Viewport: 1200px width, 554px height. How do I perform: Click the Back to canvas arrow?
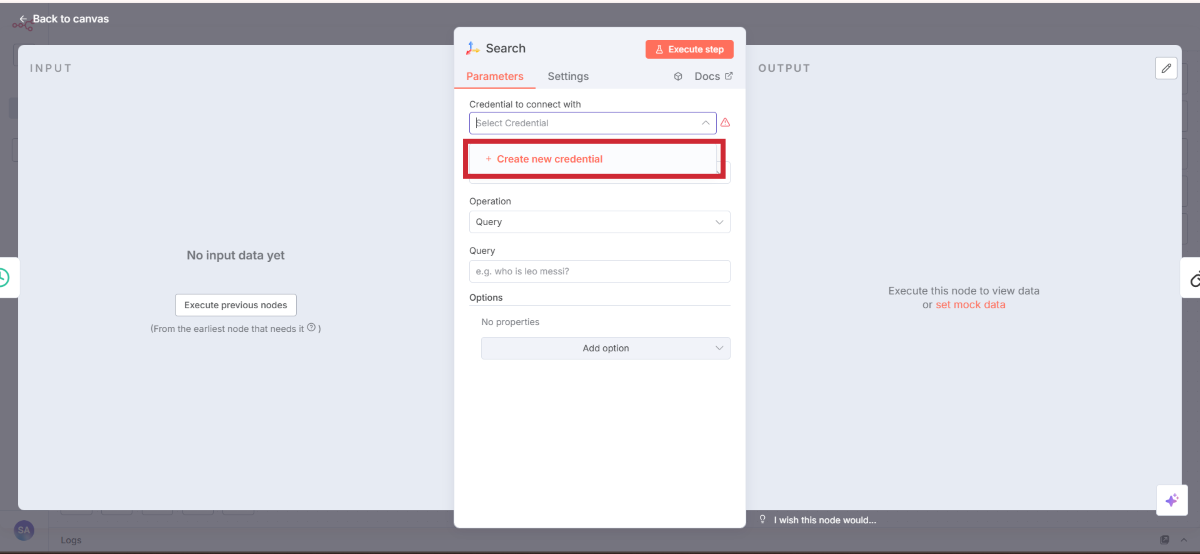[23, 19]
